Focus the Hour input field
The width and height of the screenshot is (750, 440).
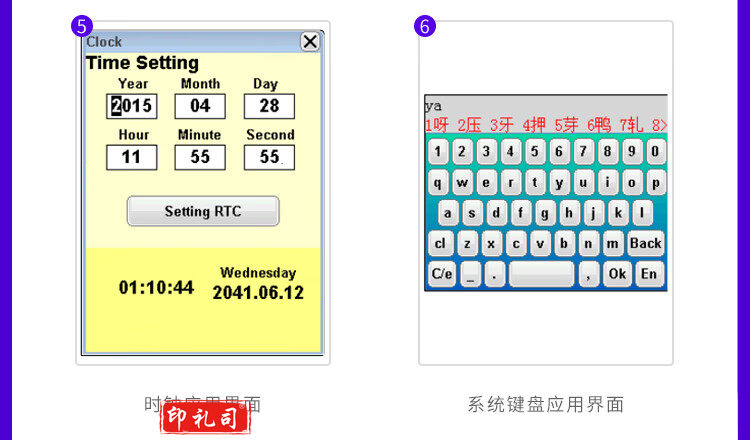click(x=131, y=157)
